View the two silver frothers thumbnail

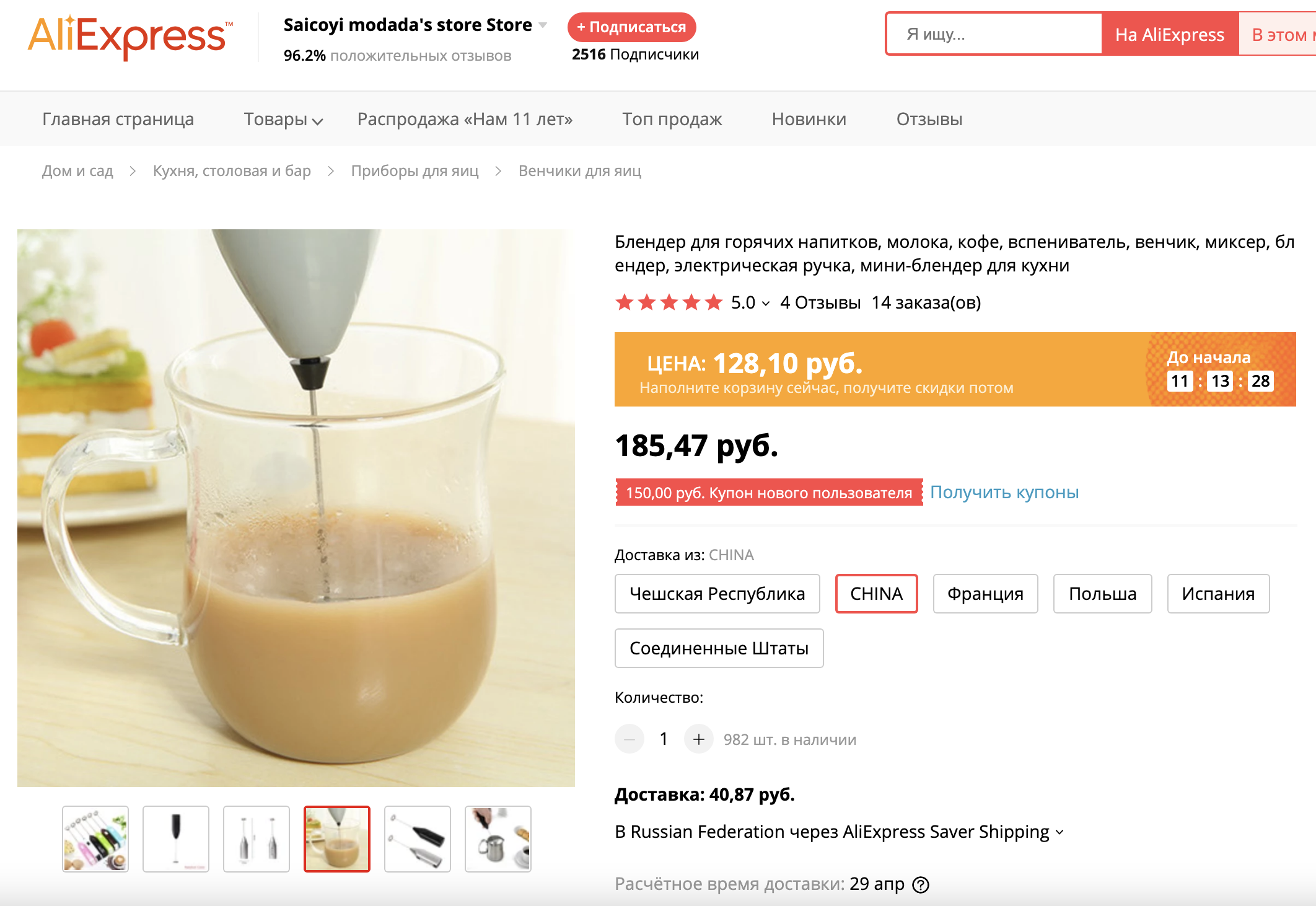(257, 839)
